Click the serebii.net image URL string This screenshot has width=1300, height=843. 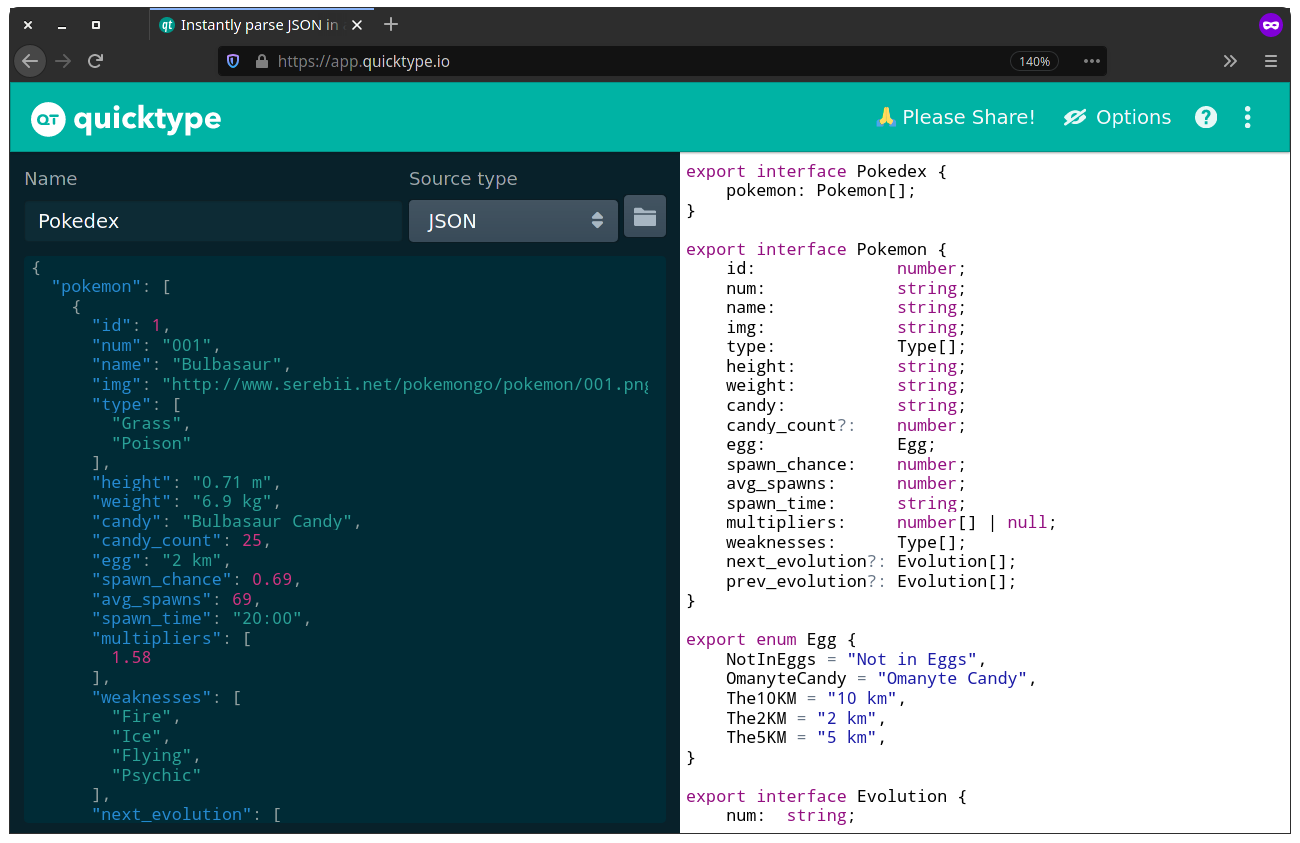405,384
